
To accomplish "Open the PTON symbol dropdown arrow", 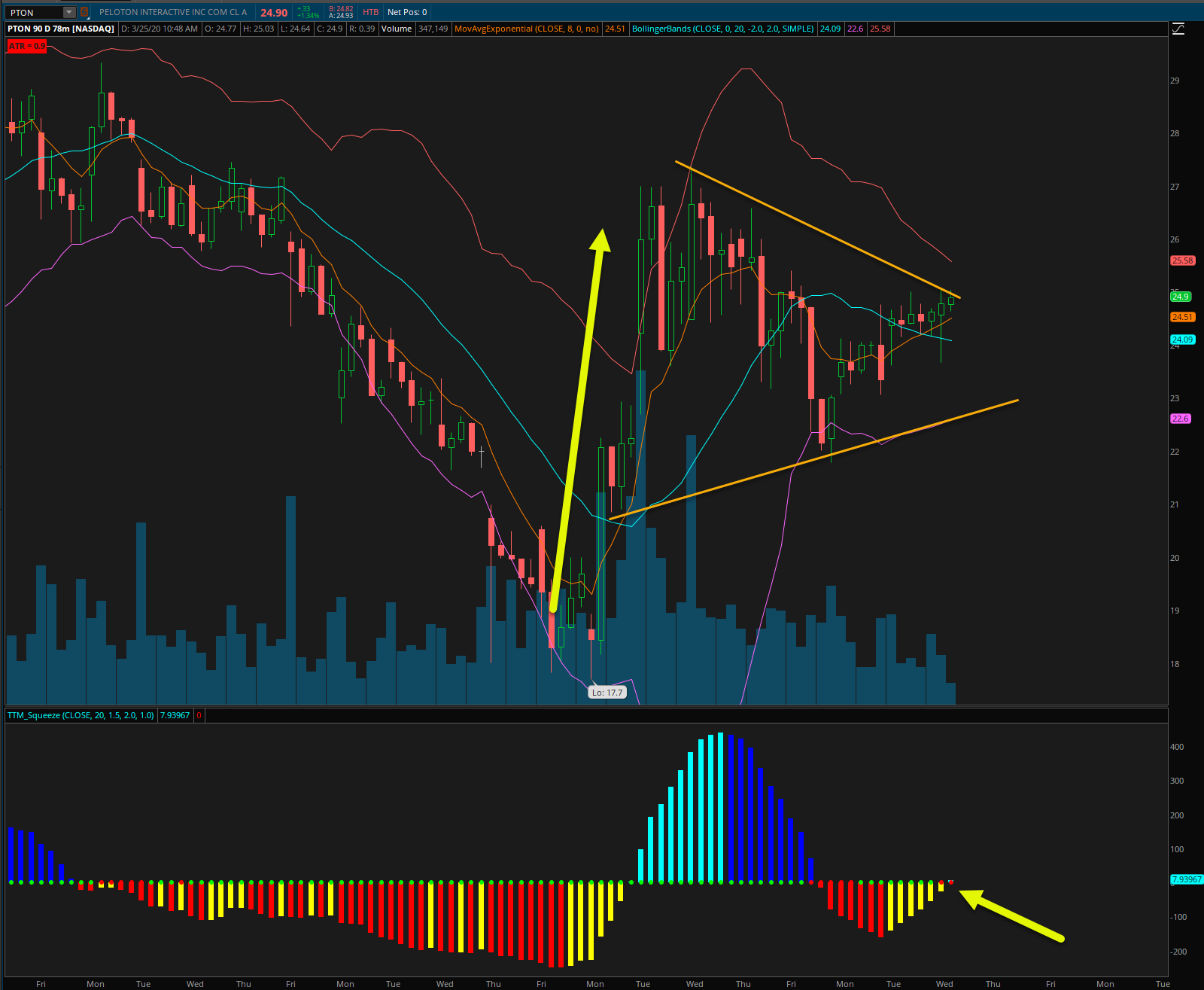I will 69,12.
